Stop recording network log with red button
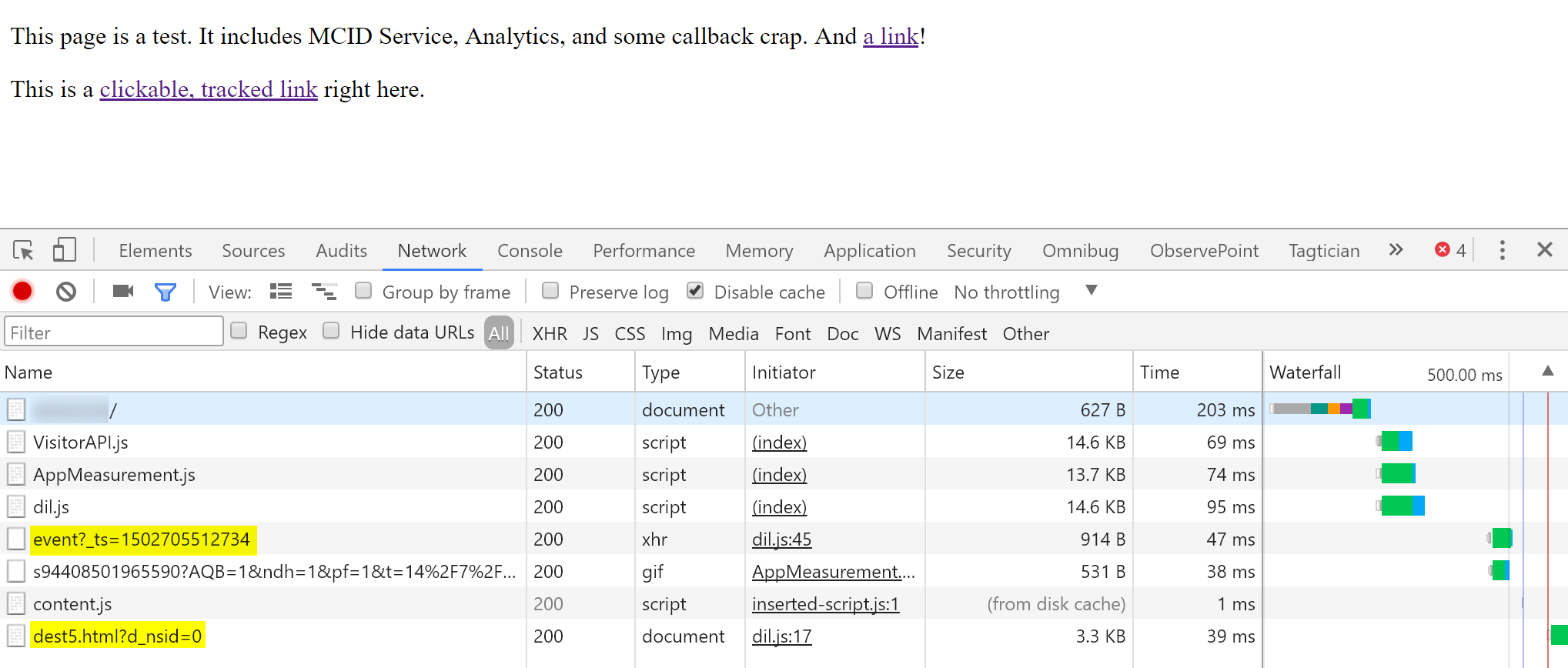This screenshot has height=668, width=1568. coord(22,292)
